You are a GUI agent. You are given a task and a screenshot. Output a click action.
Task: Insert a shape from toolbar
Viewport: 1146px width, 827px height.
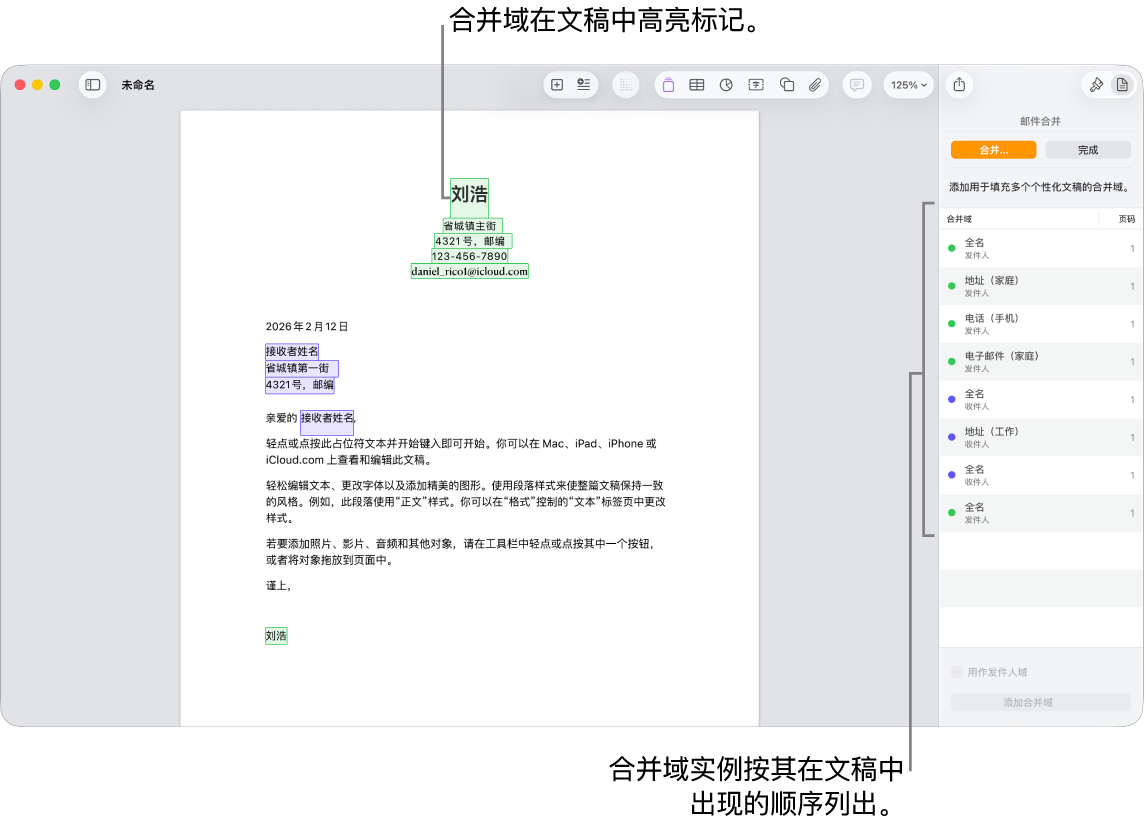pyautogui.click(x=787, y=85)
